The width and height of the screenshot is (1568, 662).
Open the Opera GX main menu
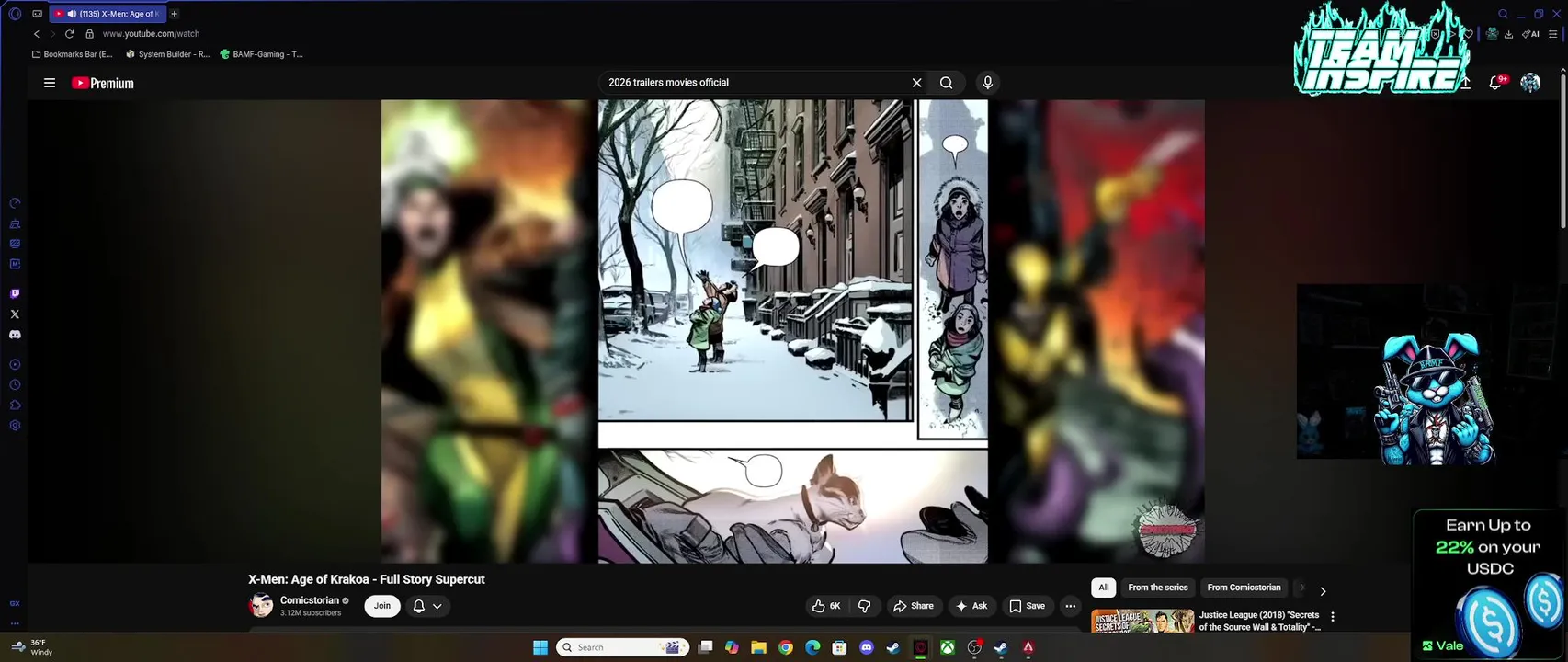coord(15,14)
